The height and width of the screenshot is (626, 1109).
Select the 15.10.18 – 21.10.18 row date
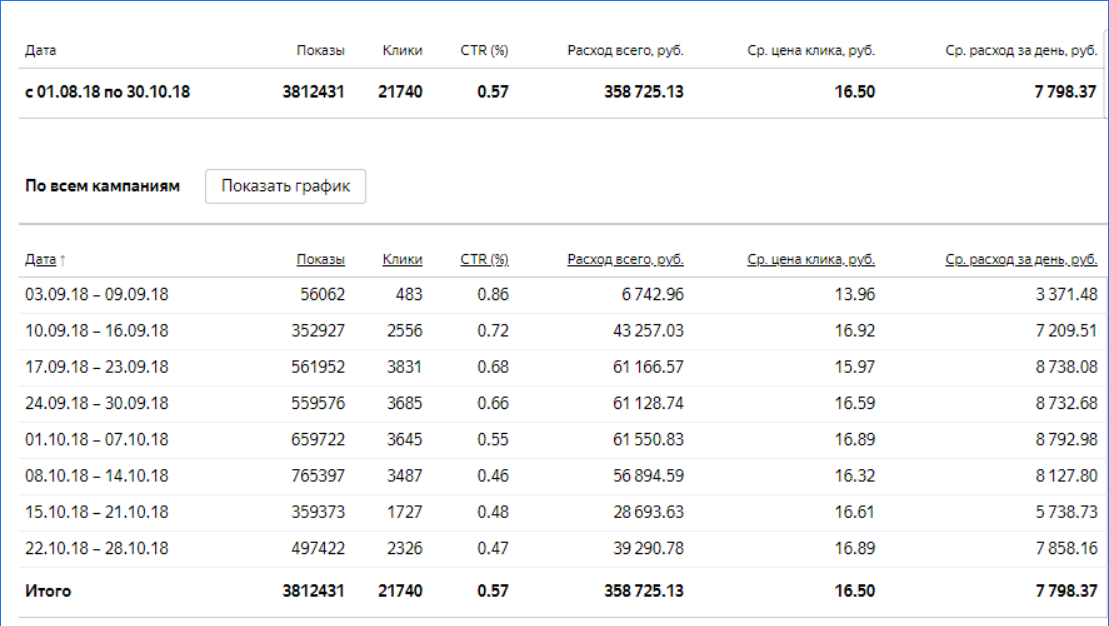pos(97,512)
